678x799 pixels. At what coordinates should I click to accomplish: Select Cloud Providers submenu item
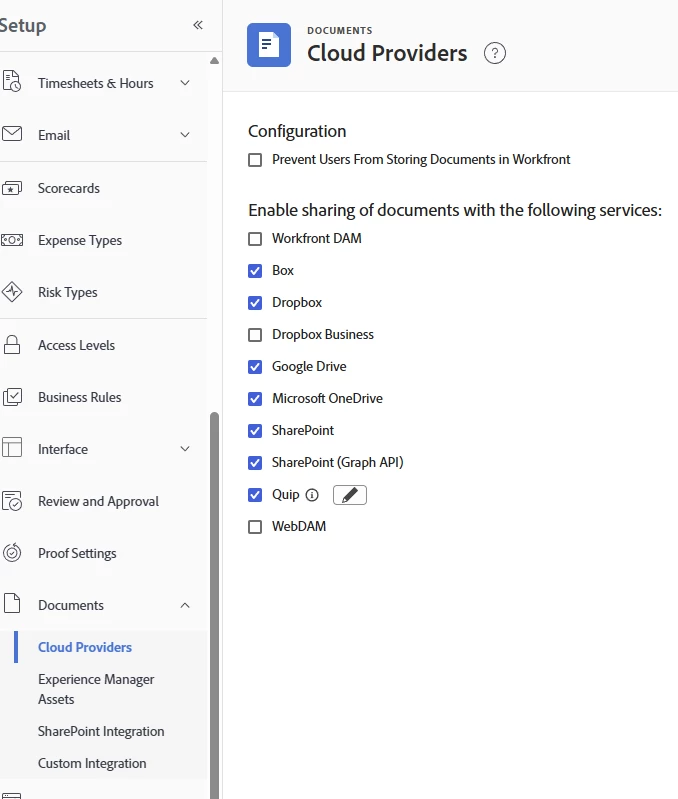tap(85, 647)
